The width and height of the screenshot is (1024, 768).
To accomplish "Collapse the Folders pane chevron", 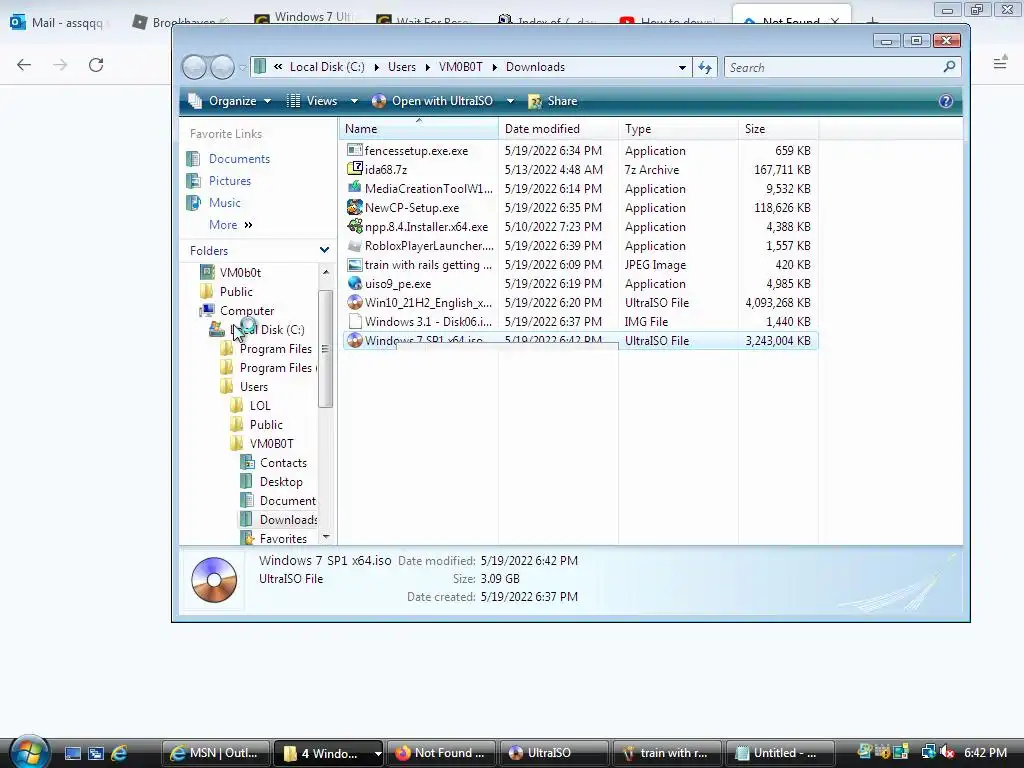I will [324, 250].
